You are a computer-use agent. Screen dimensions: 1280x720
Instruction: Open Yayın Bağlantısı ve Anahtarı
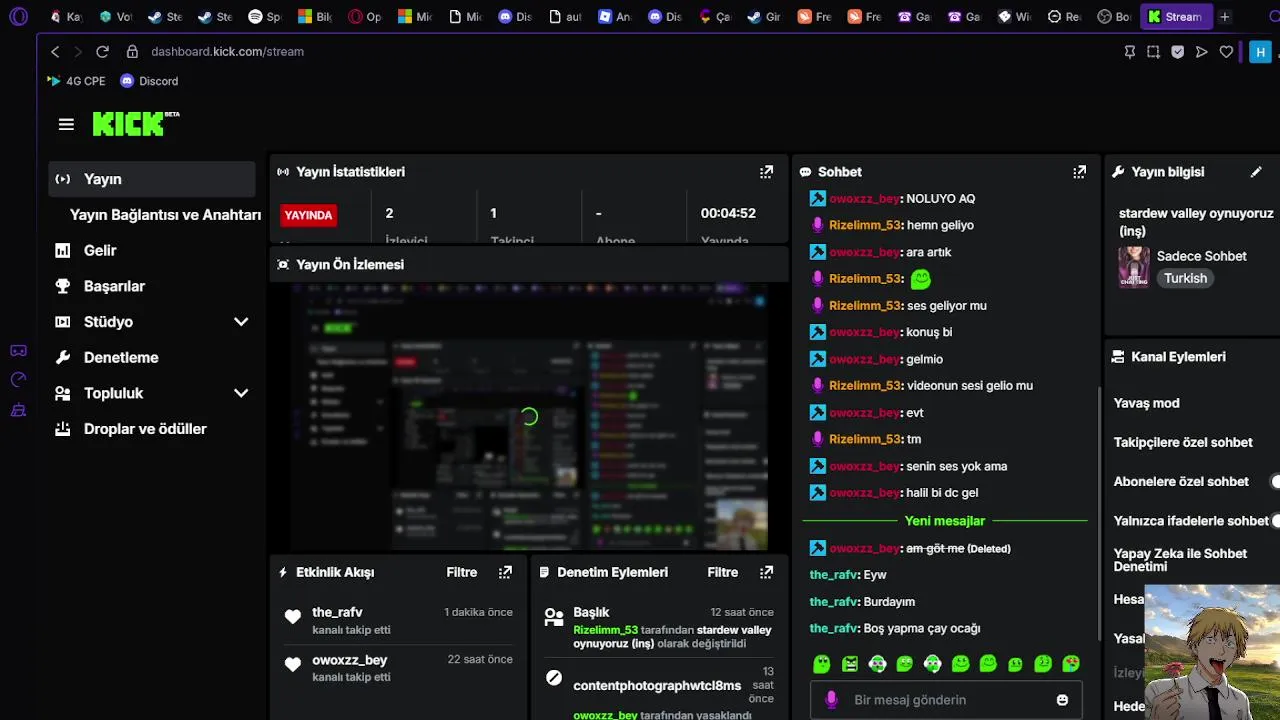(x=165, y=215)
